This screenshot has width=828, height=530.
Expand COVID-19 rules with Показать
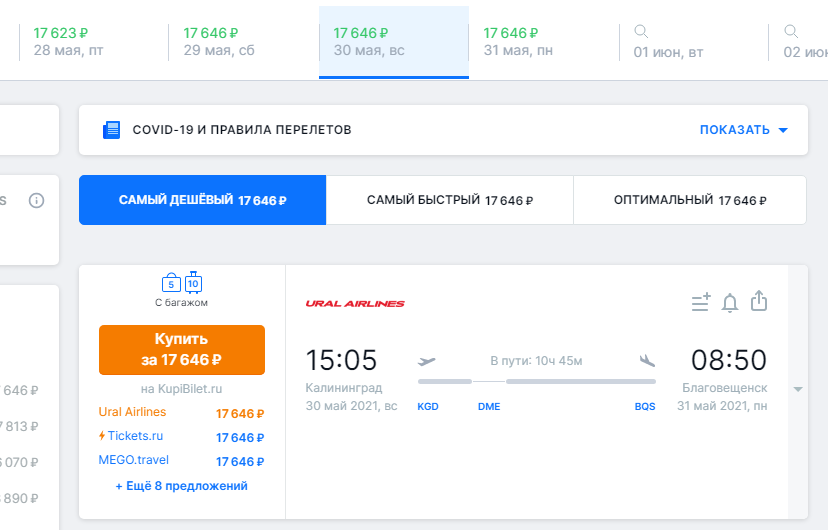coord(744,130)
